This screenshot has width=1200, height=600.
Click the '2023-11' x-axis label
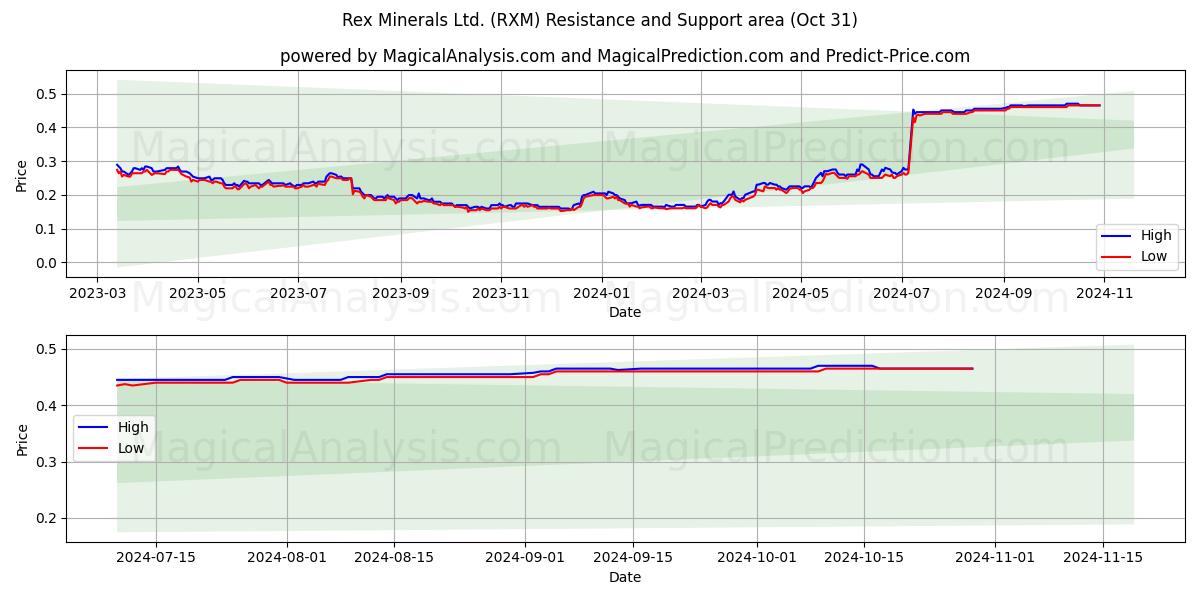501,294
